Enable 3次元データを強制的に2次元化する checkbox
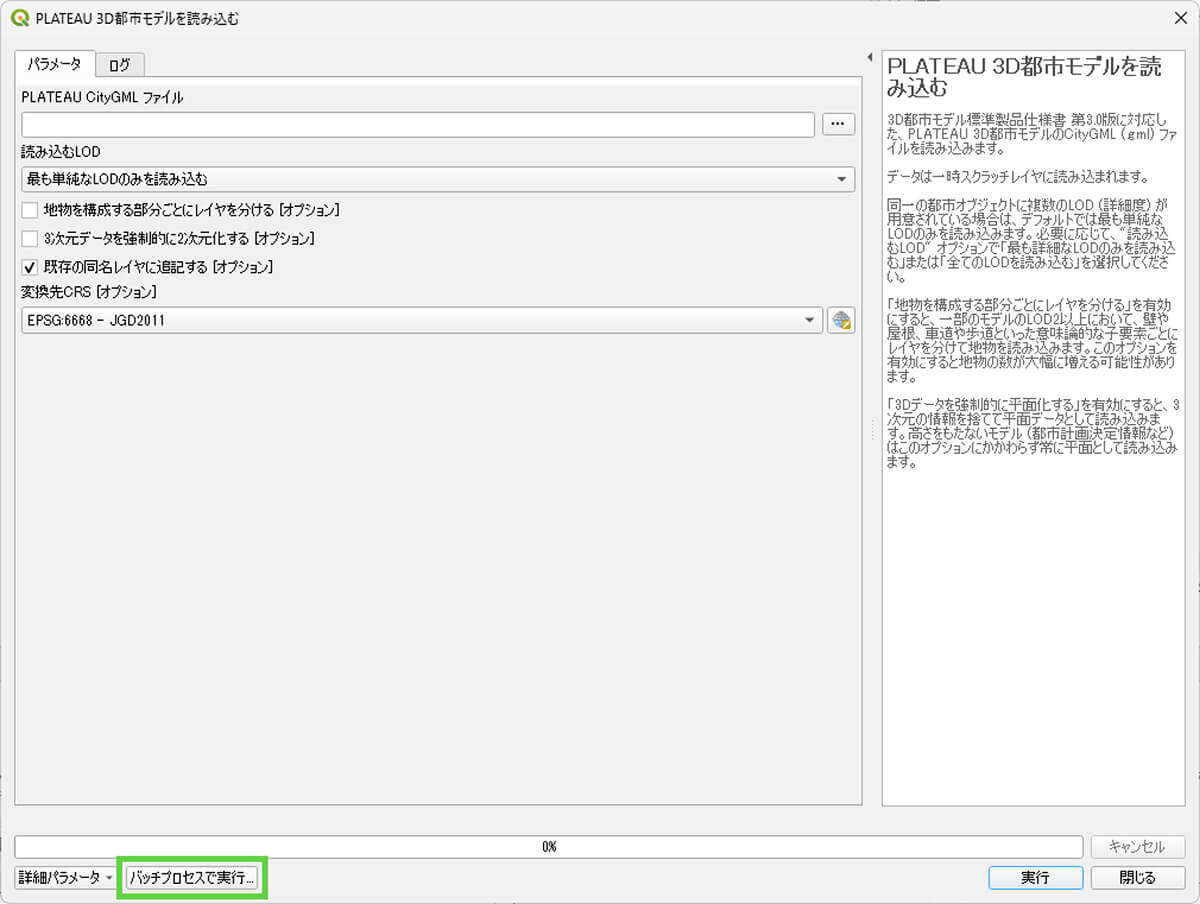 click(x=30, y=239)
